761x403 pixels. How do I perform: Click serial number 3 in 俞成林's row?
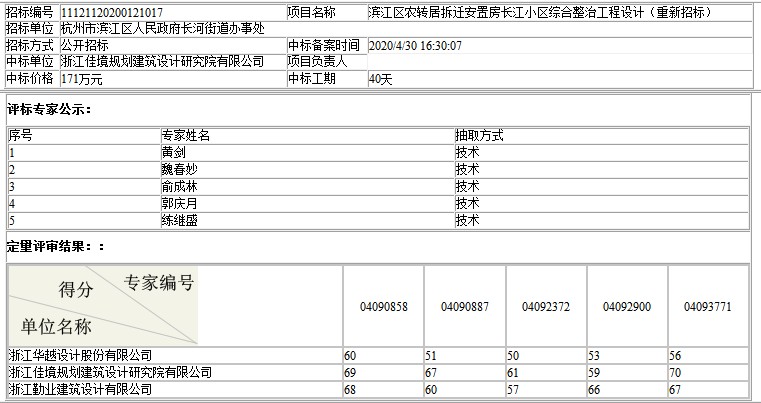[12, 187]
